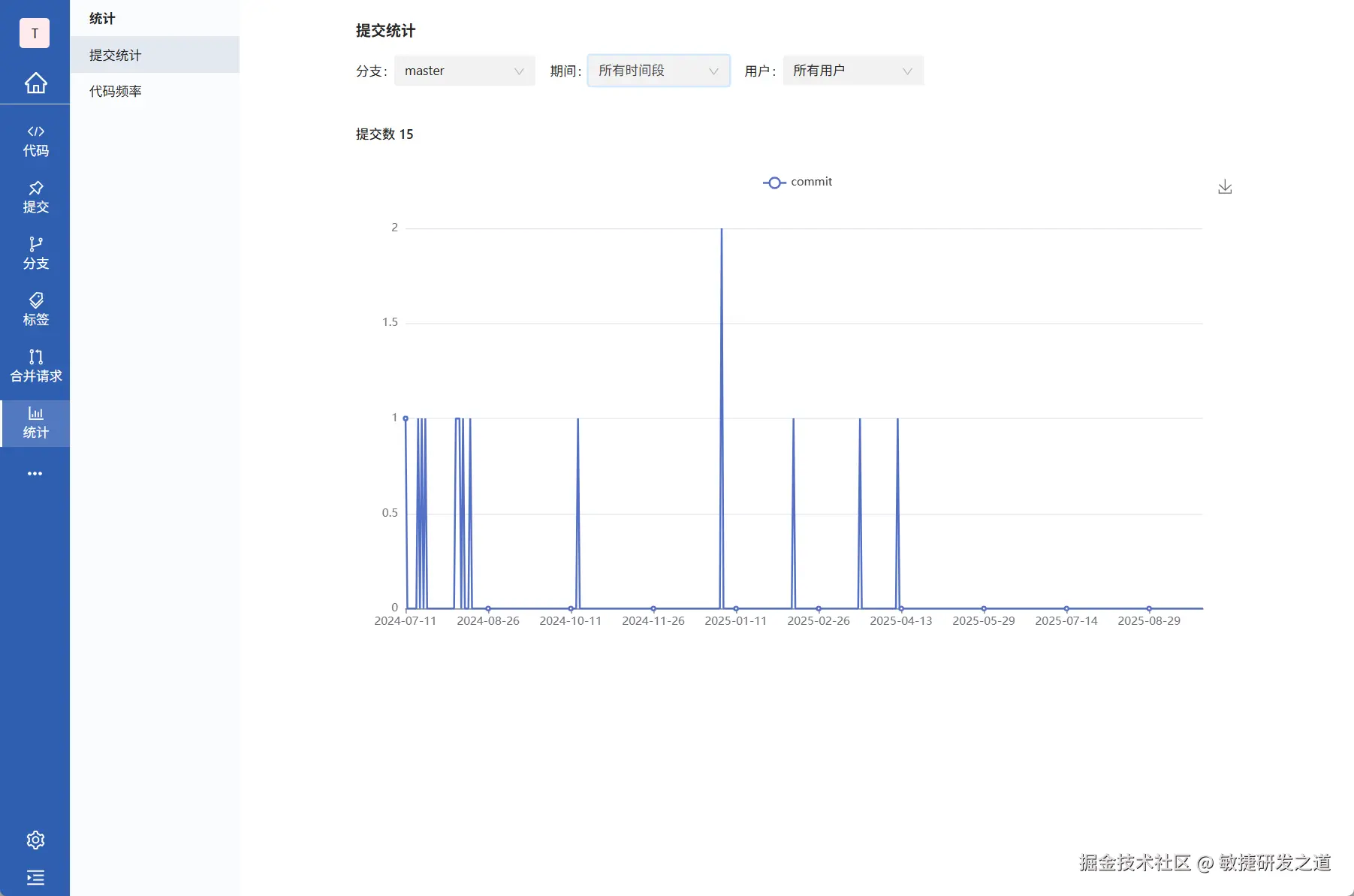
Task: Open the settings gear at bottom
Action: [35, 840]
